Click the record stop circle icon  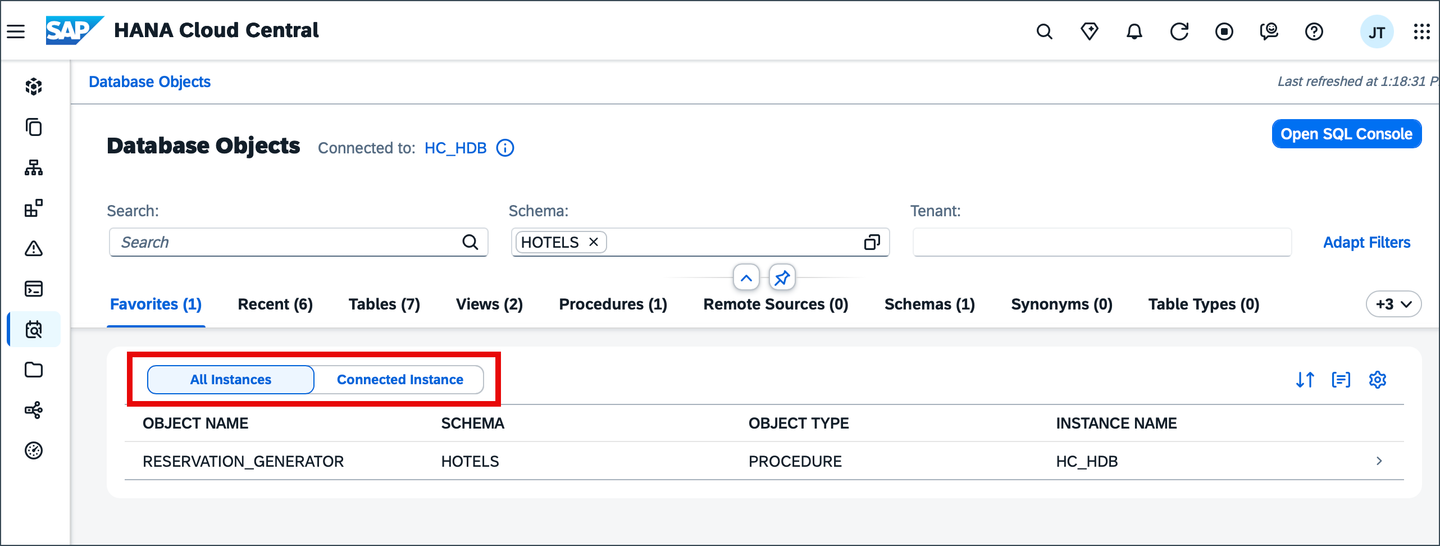(1224, 32)
